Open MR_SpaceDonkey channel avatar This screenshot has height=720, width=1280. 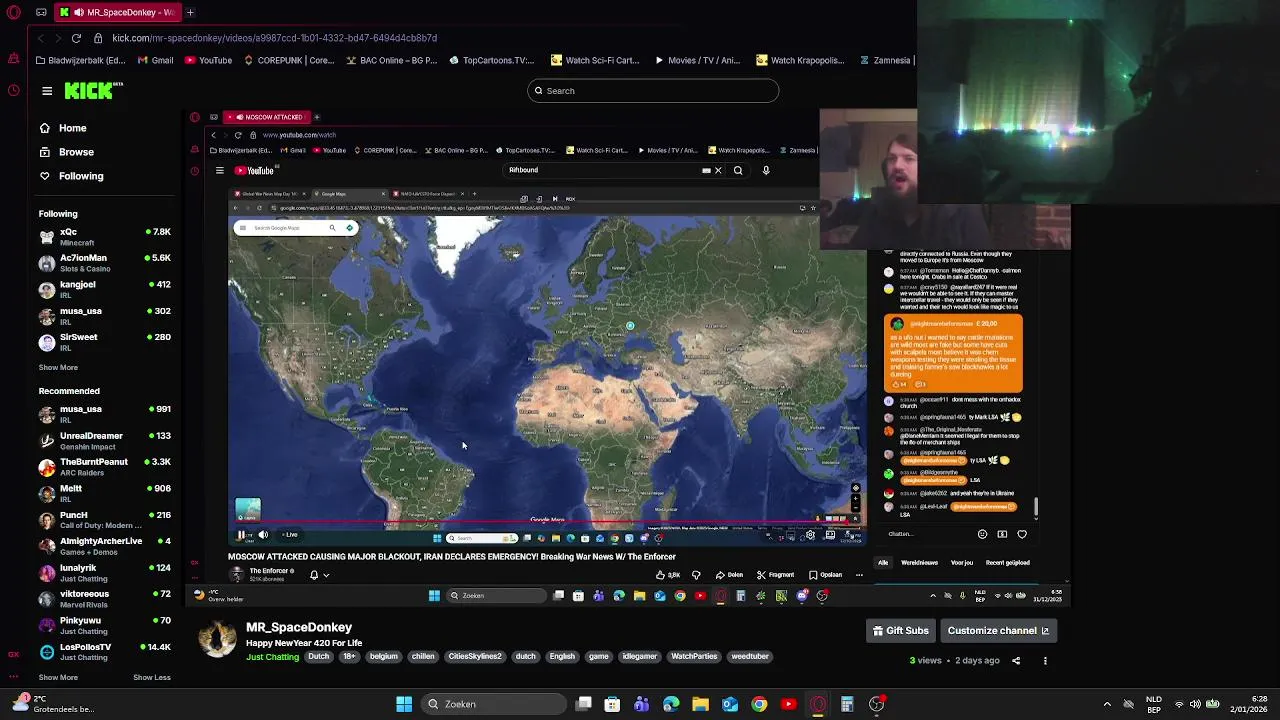pos(217,639)
